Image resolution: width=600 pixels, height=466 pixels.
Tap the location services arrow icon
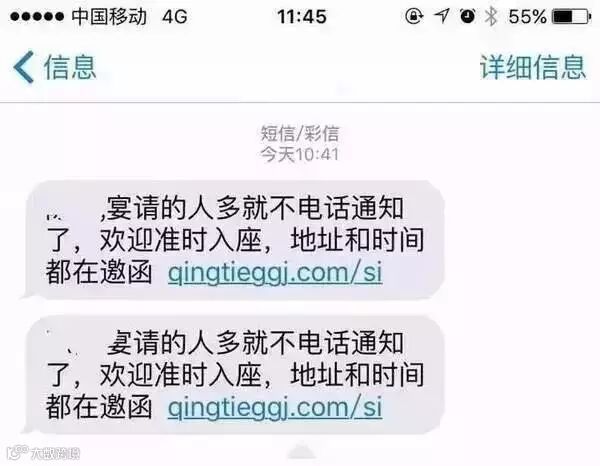pyautogui.click(x=442, y=16)
